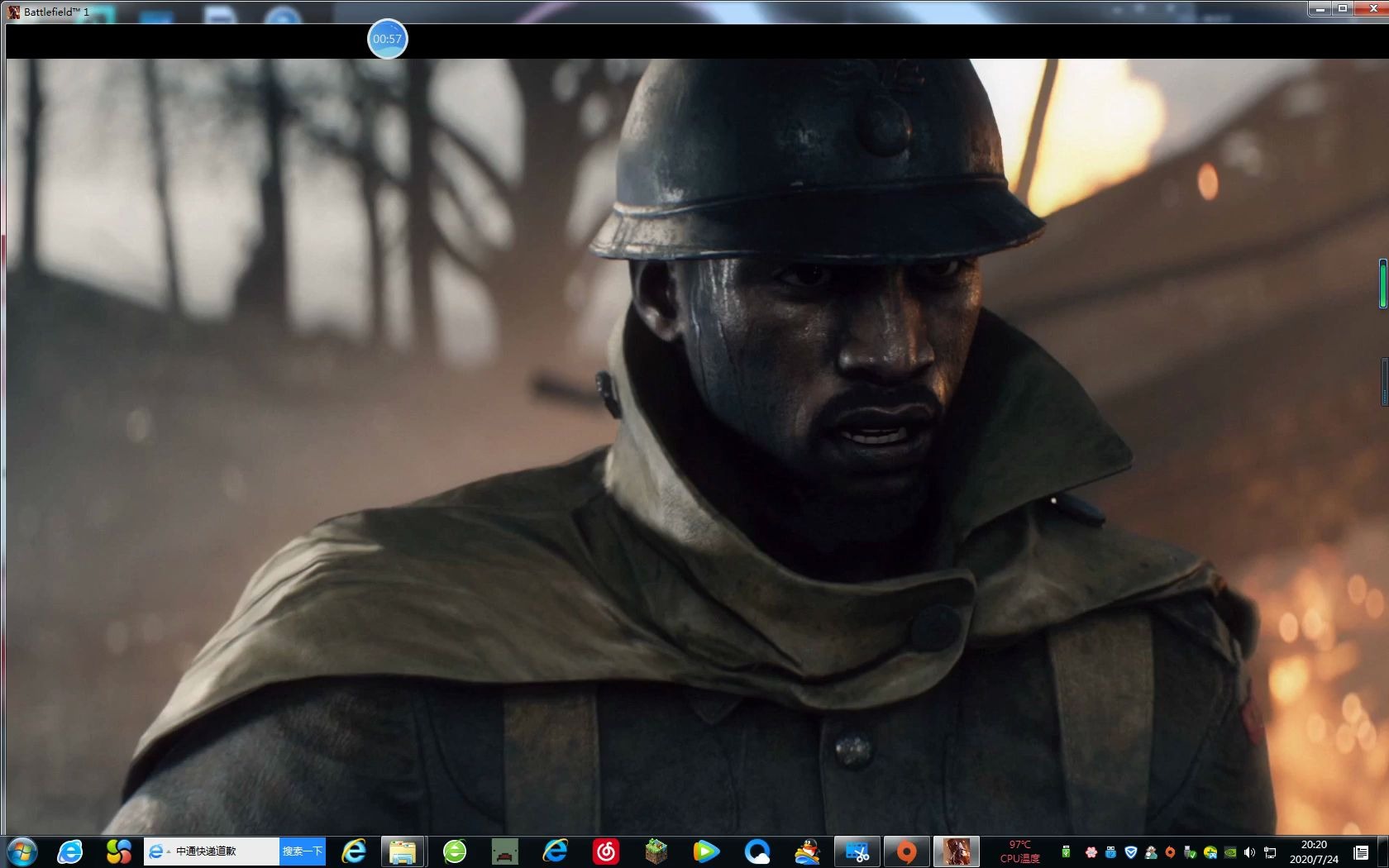
Task: Click the Battlefield 1 title bar icon
Action: coord(13,12)
